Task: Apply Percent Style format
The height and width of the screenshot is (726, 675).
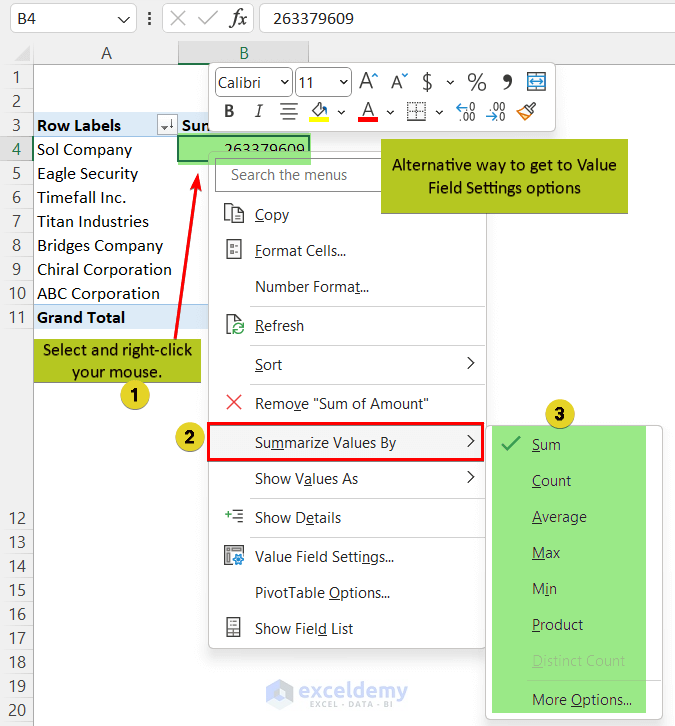Action: coord(476,82)
